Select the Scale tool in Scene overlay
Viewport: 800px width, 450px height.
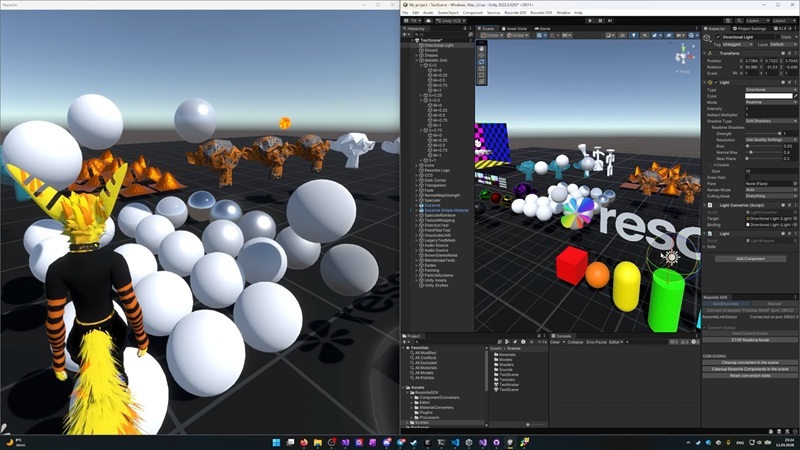pyautogui.click(x=481, y=68)
